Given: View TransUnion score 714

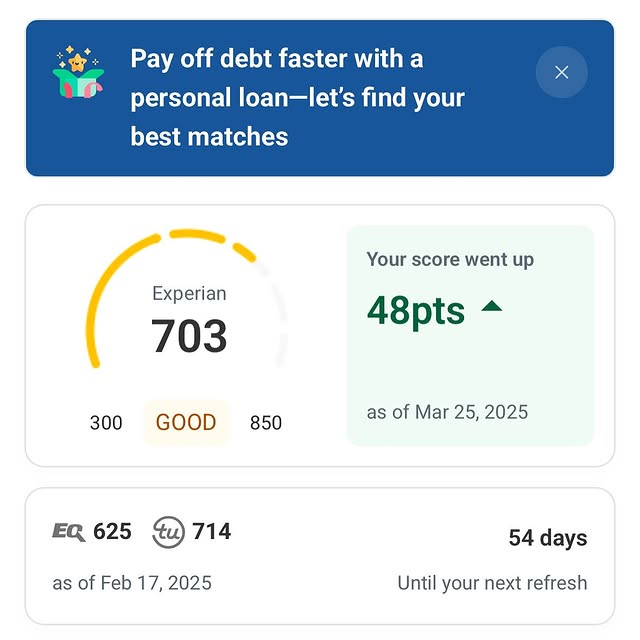Looking at the screenshot, I should [212, 532].
